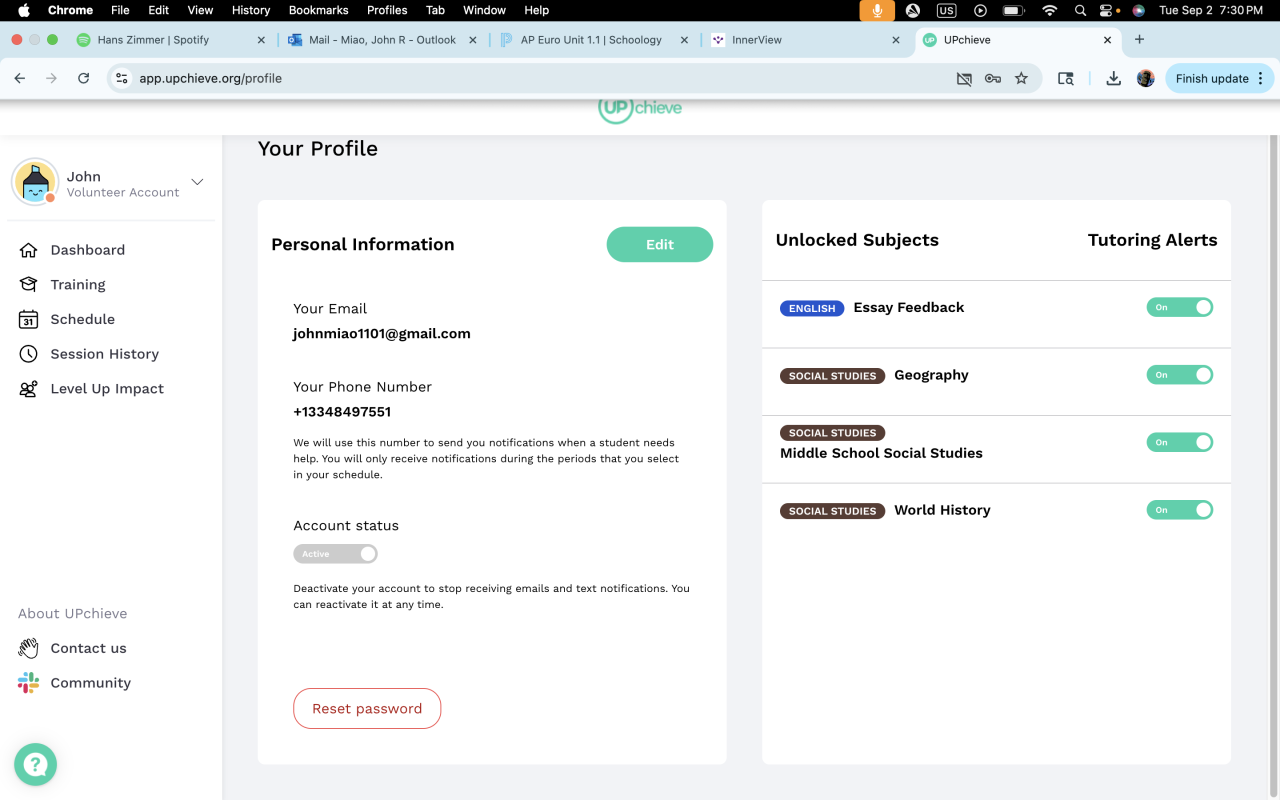1280x800 pixels.
Task: Toggle World History tutoring alerts
Action: pyautogui.click(x=1180, y=510)
